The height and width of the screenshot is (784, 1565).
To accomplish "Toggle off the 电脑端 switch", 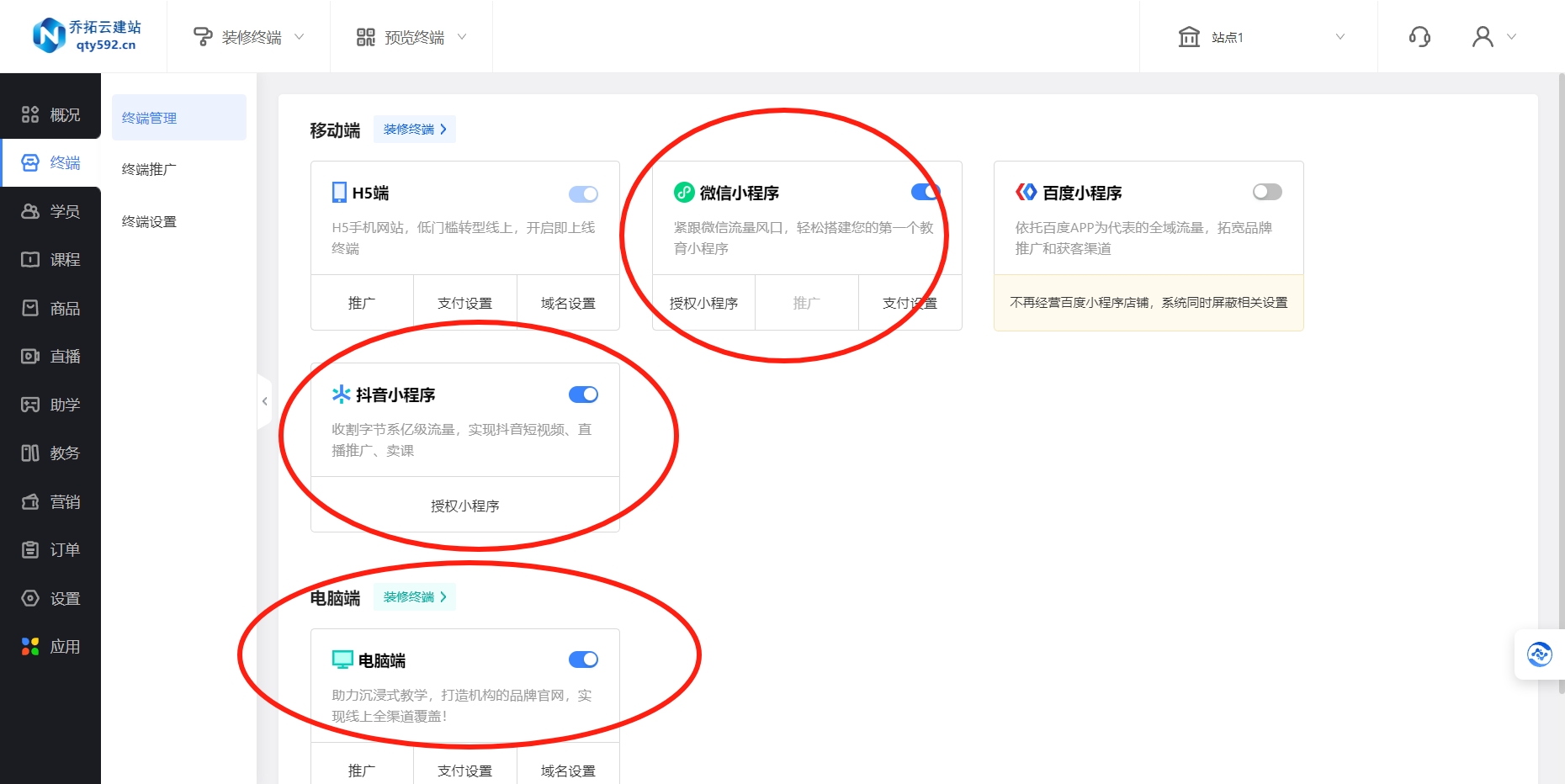I will (x=583, y=660).
